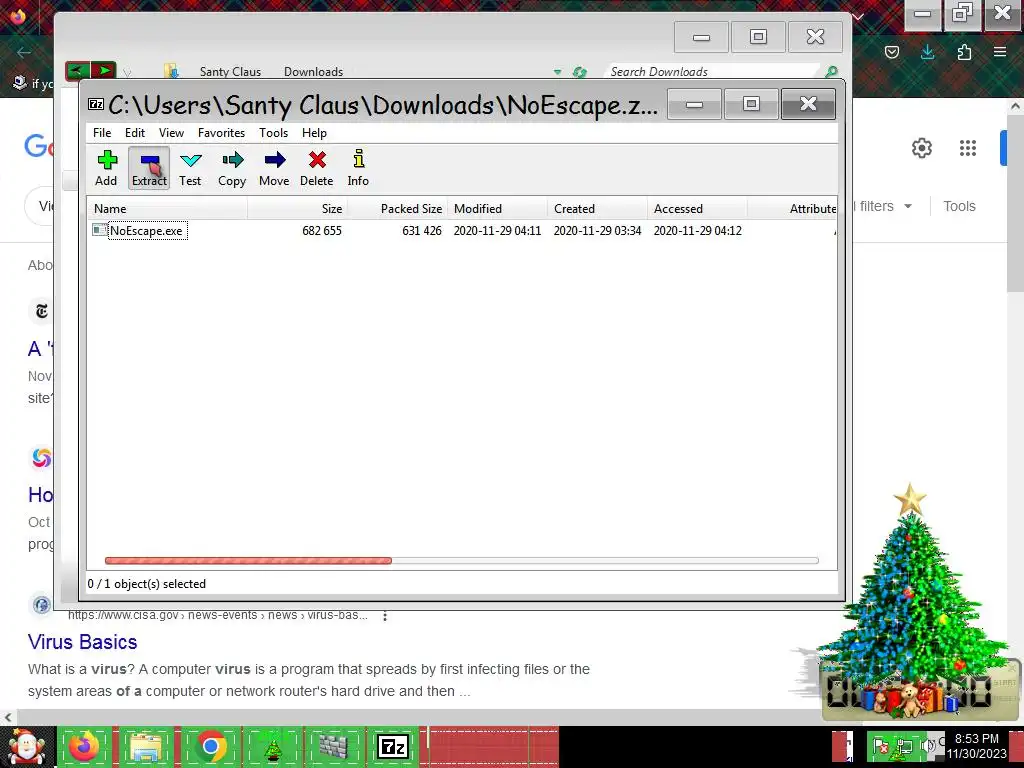Open the Help menu
Viewport: 1024px width, 768px height.
pos(314,133)
